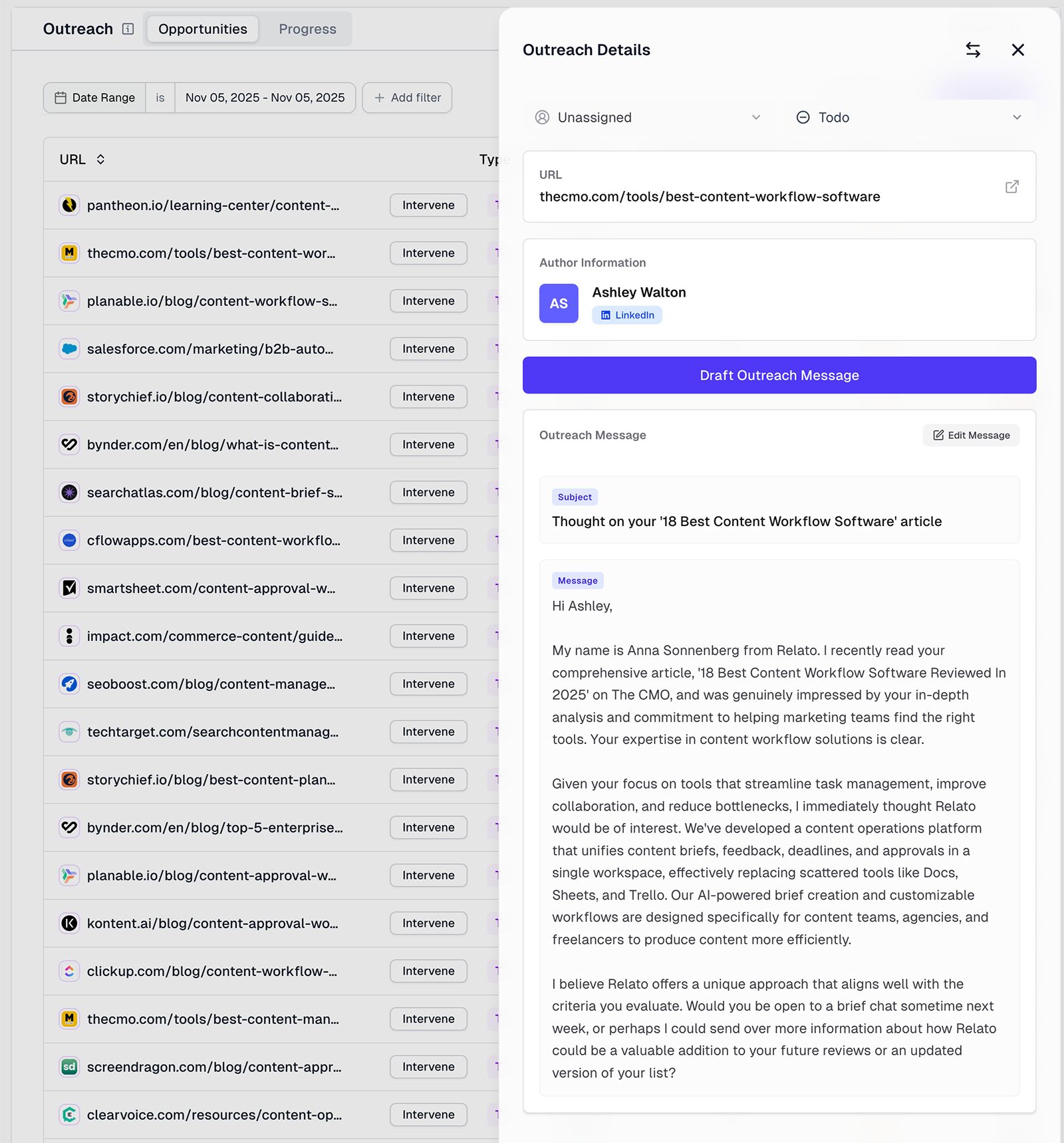The image size is (1064, 1143).
Task: Click the 'is' operator in the Date Range filter
Action: [x=160, y=98]
